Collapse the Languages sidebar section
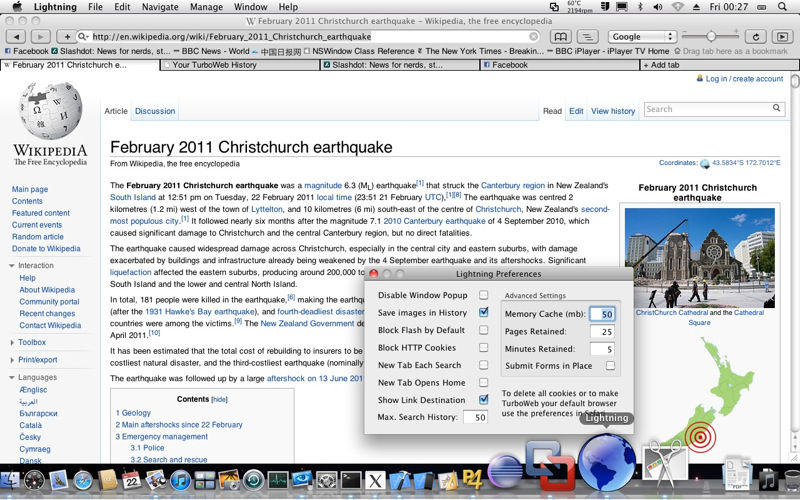 pyautogui.click(x=12, y=378)
